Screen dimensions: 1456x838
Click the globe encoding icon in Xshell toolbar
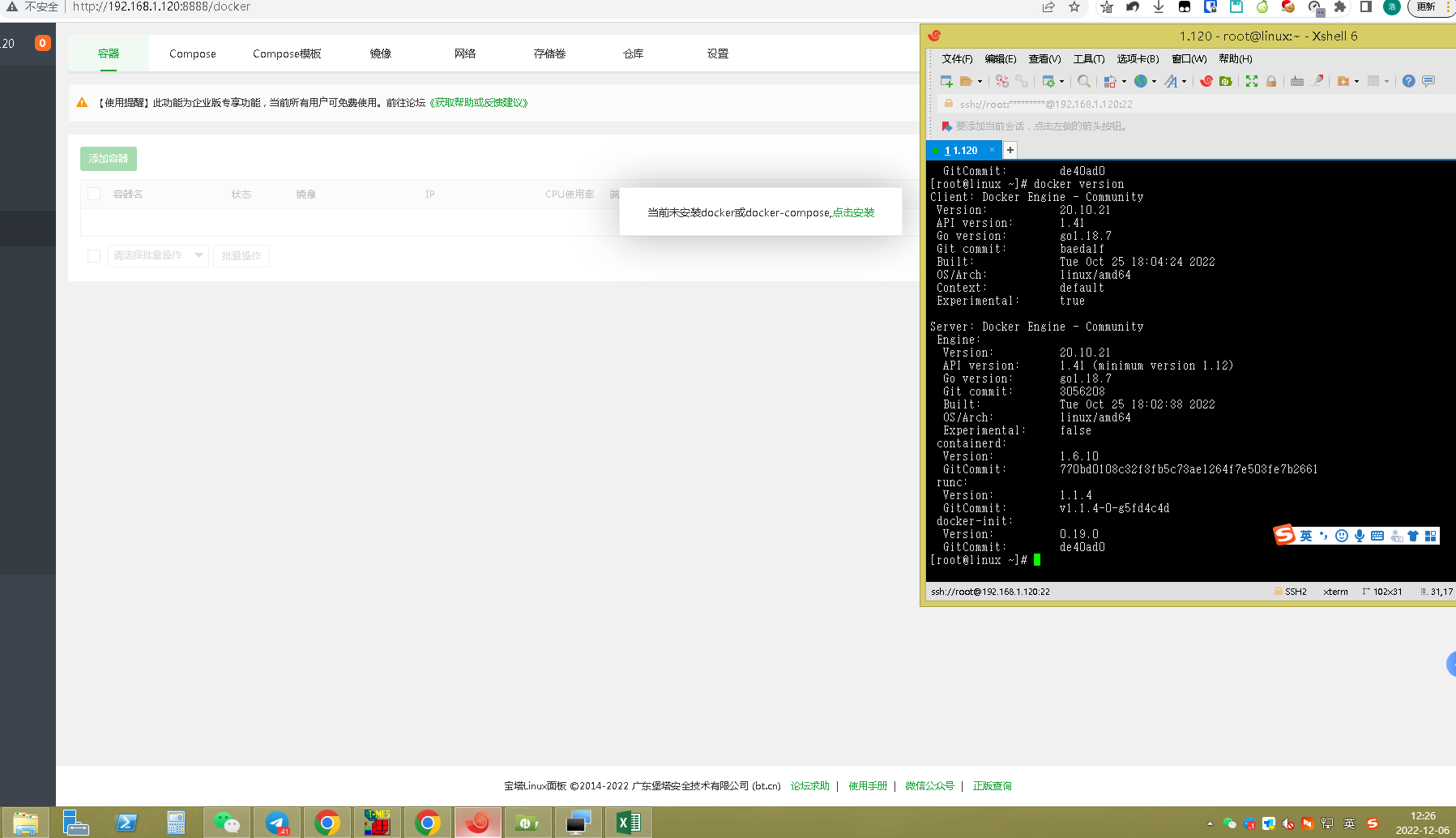tap(1141, 81)
